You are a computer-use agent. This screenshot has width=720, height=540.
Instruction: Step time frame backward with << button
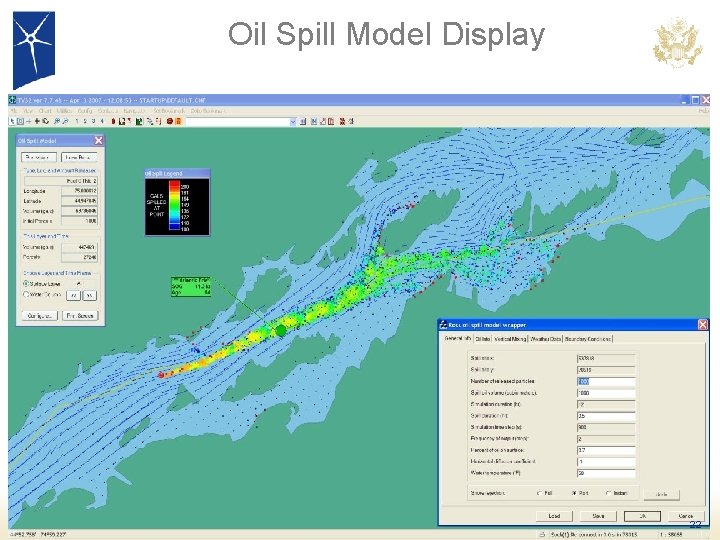tap(73, 295)
